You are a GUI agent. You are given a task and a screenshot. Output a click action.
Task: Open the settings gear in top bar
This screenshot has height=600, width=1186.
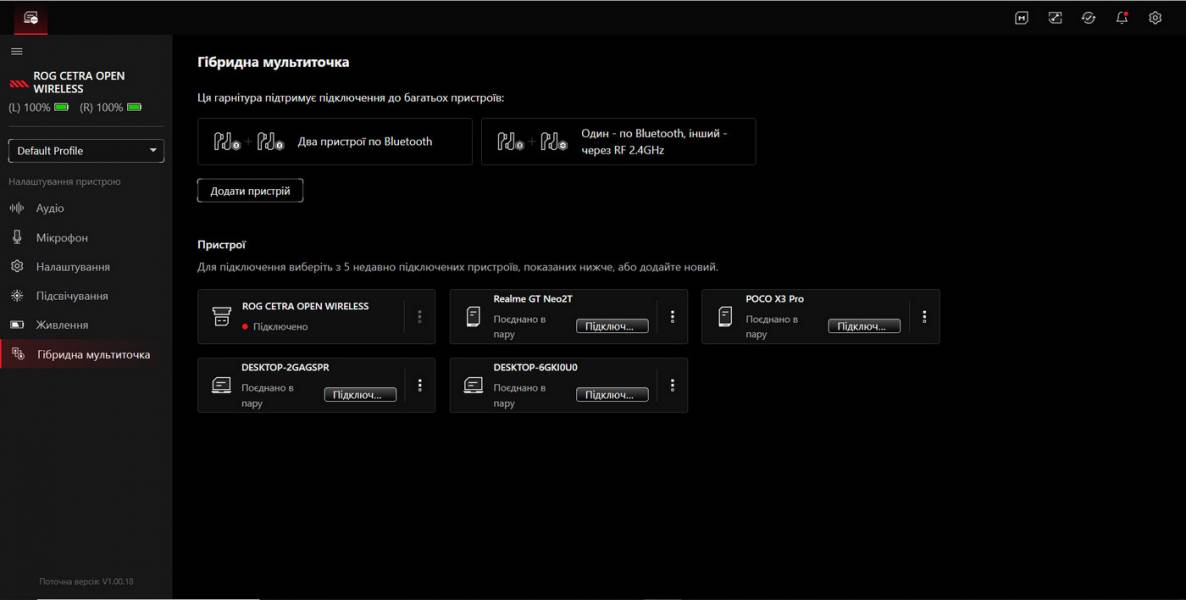pyautogui.click(x=1155, y=17)
